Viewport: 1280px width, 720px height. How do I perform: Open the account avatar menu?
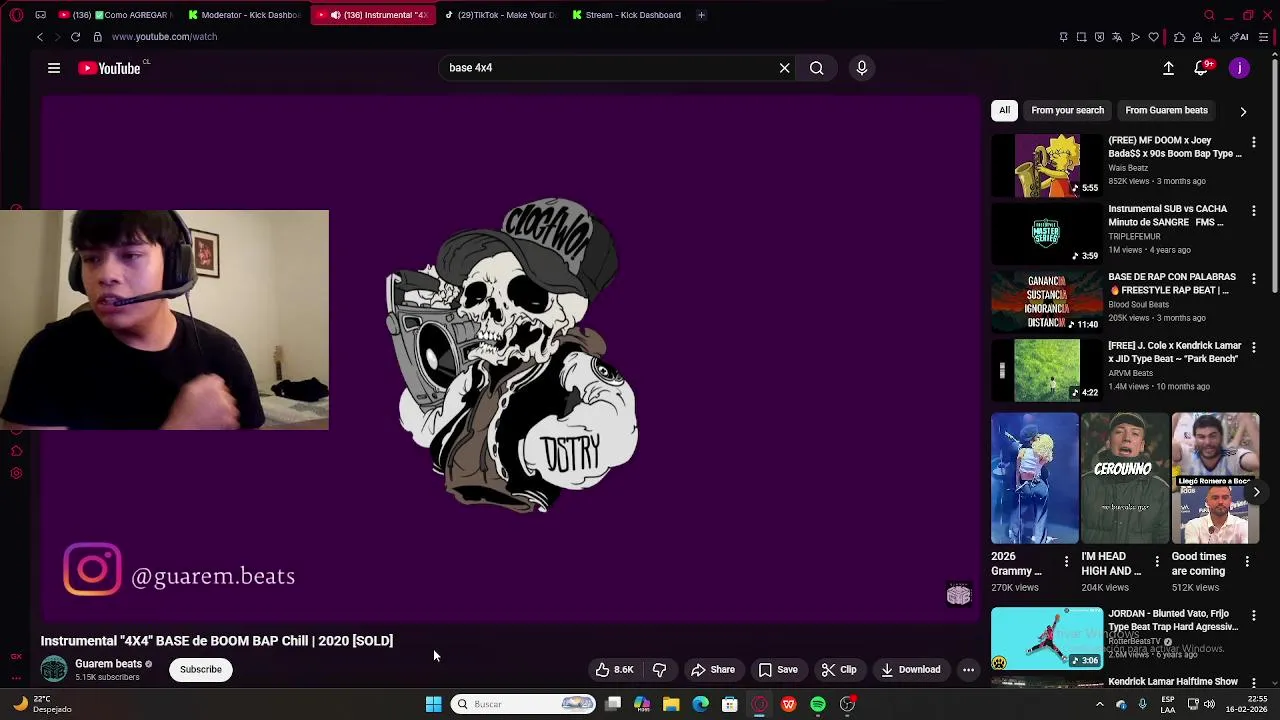(x=1239, y=68)
